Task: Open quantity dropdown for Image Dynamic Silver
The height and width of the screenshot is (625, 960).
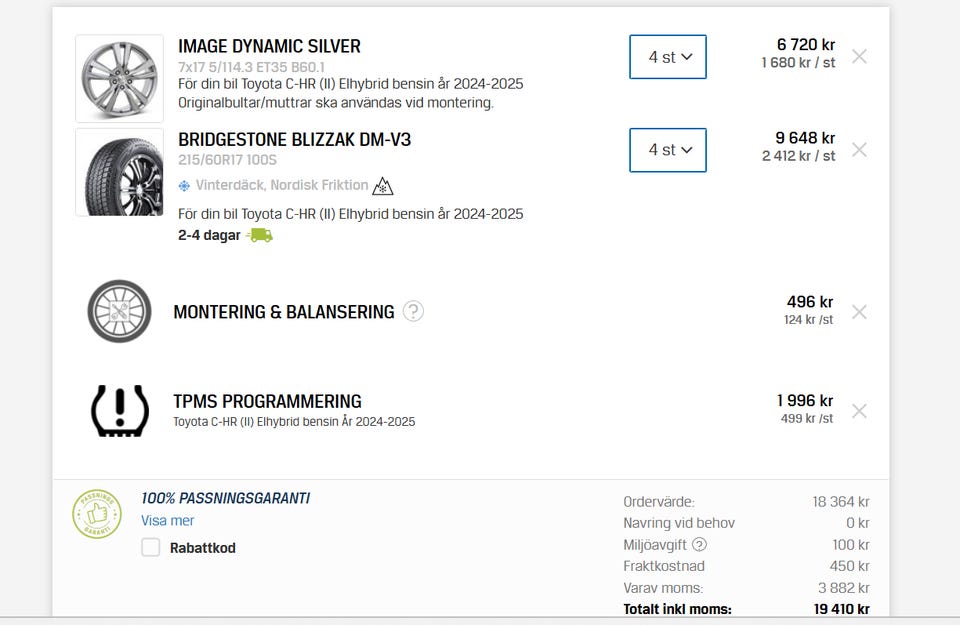Action: [x=668, y=57]
